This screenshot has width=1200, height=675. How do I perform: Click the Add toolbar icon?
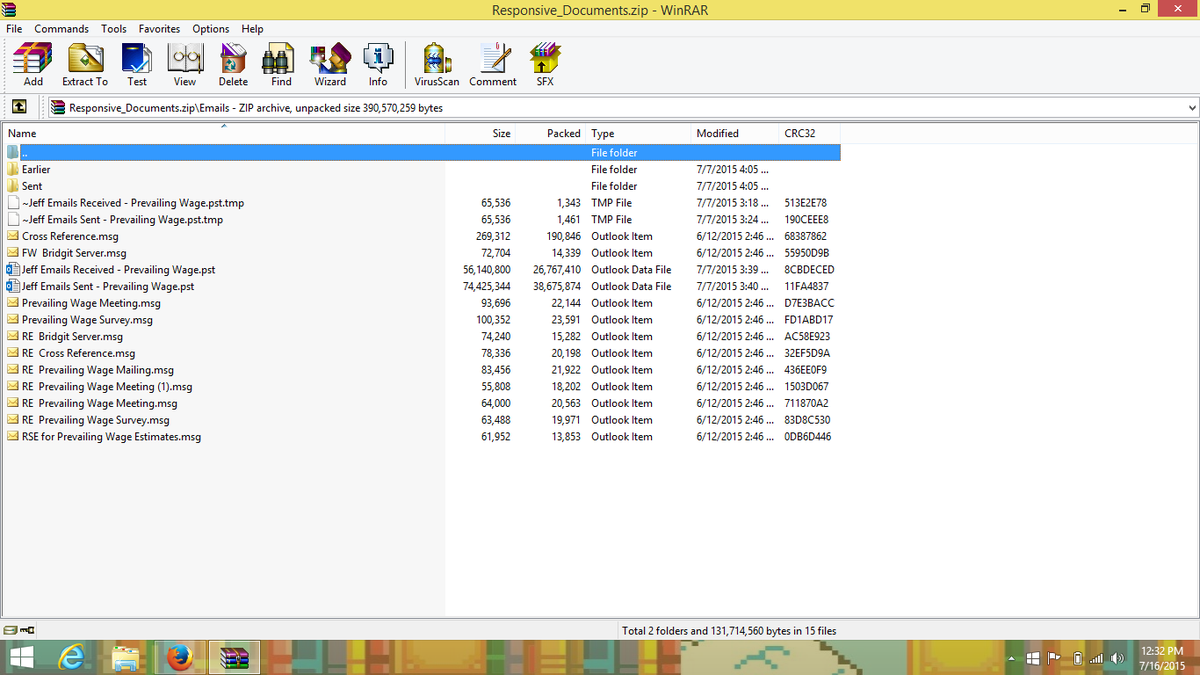point(33,65)
